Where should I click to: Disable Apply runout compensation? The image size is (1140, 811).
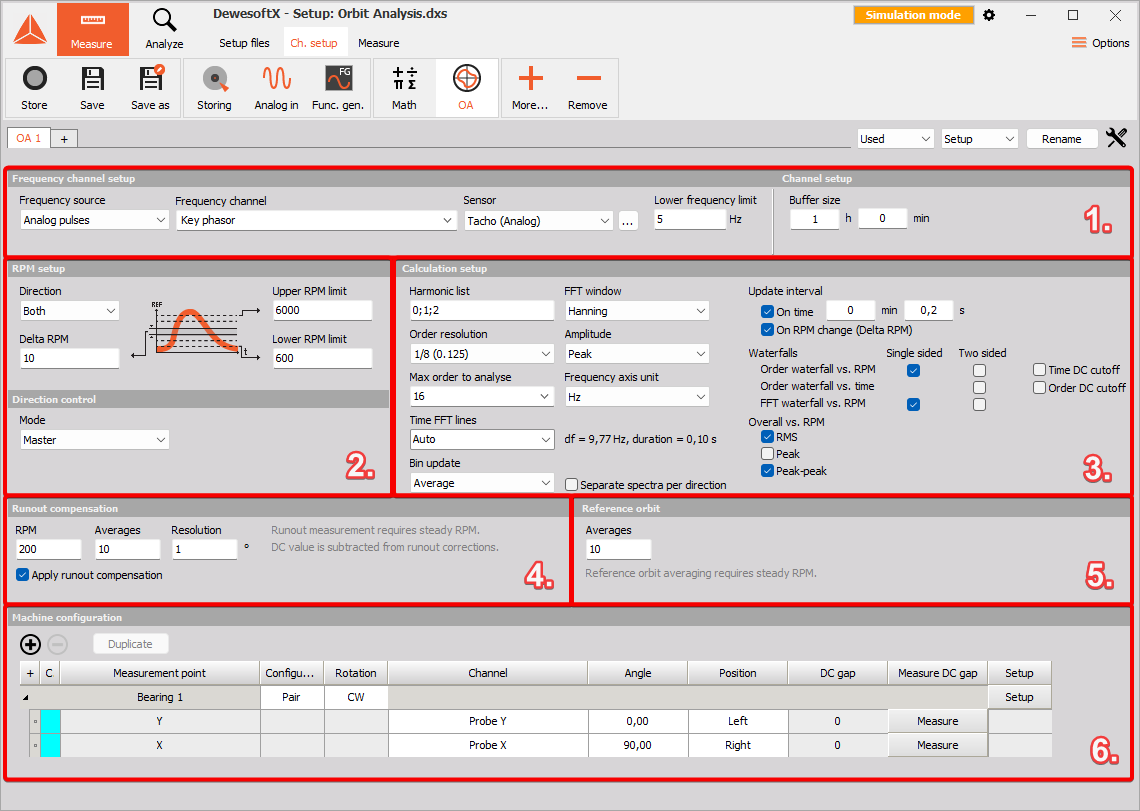coord(23,575)
